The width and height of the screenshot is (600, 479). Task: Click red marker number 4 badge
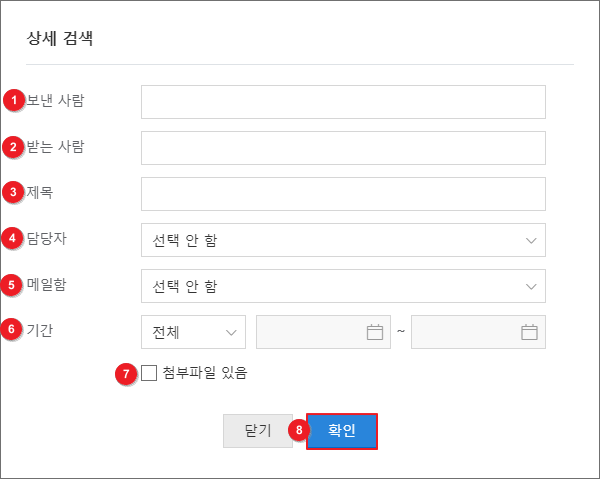tap(14, 238)
